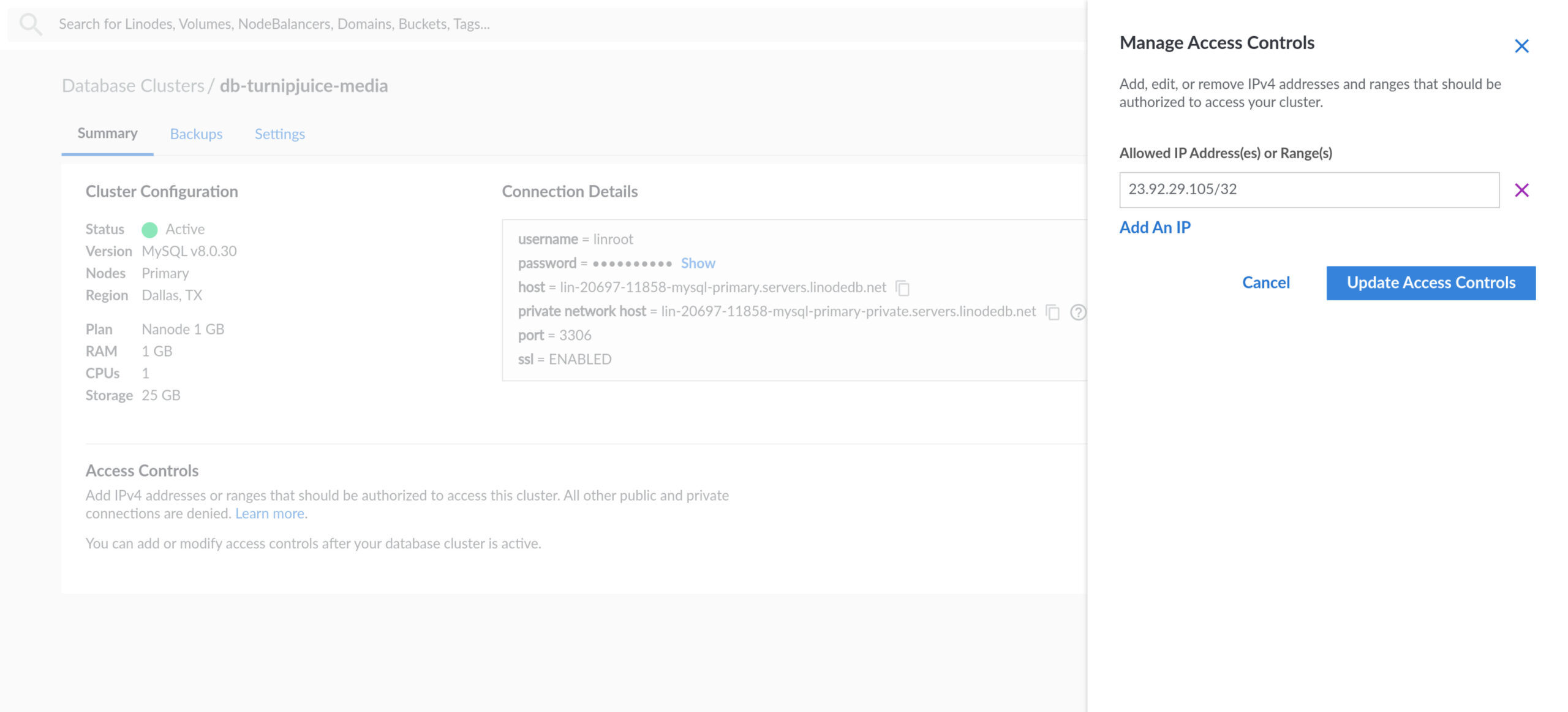Screen dimensions: 1568x712
Task: Edit the allowed IP address field
Action: point(1309,190)
